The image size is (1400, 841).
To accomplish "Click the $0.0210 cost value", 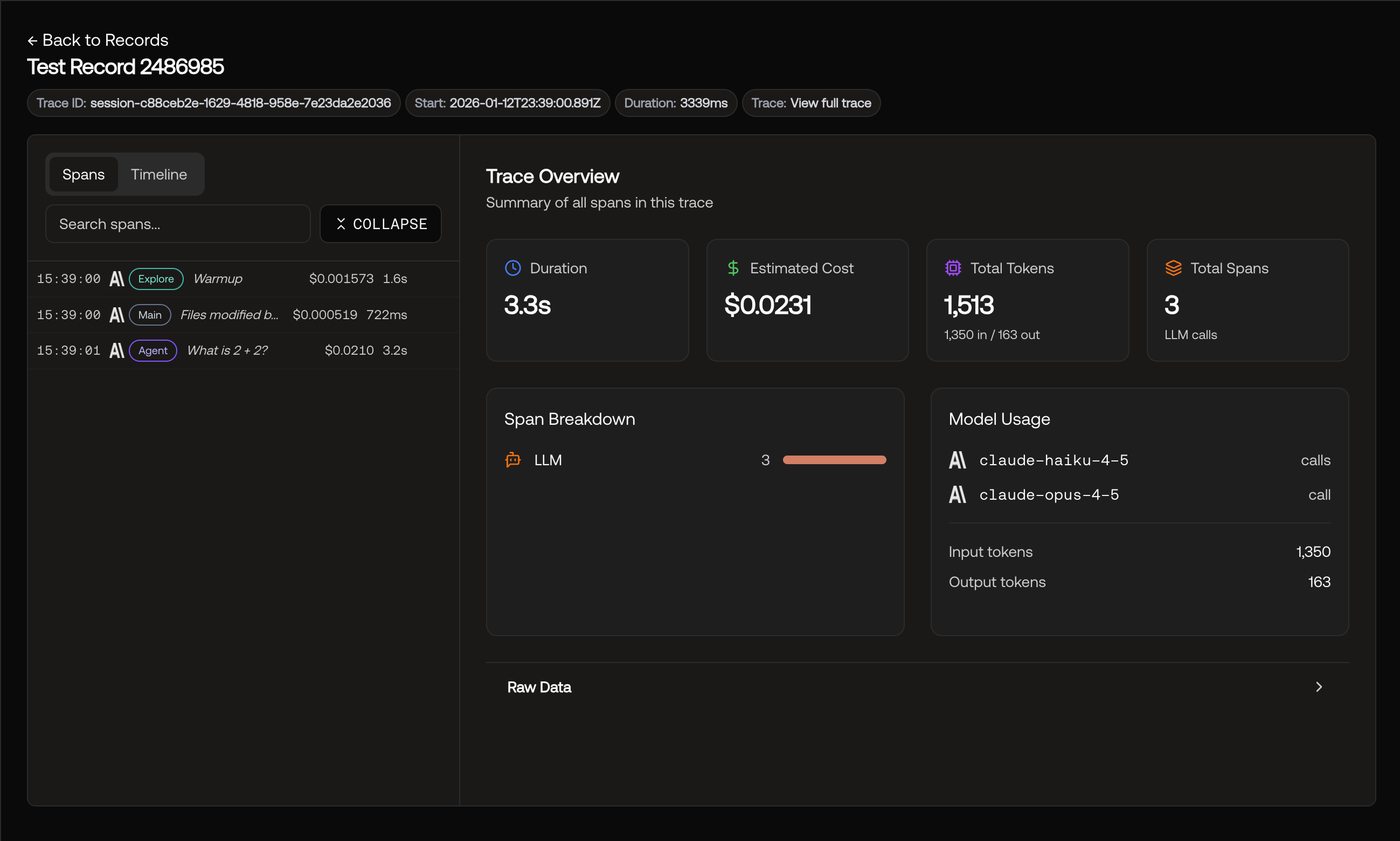I will (x=349, y=350).
